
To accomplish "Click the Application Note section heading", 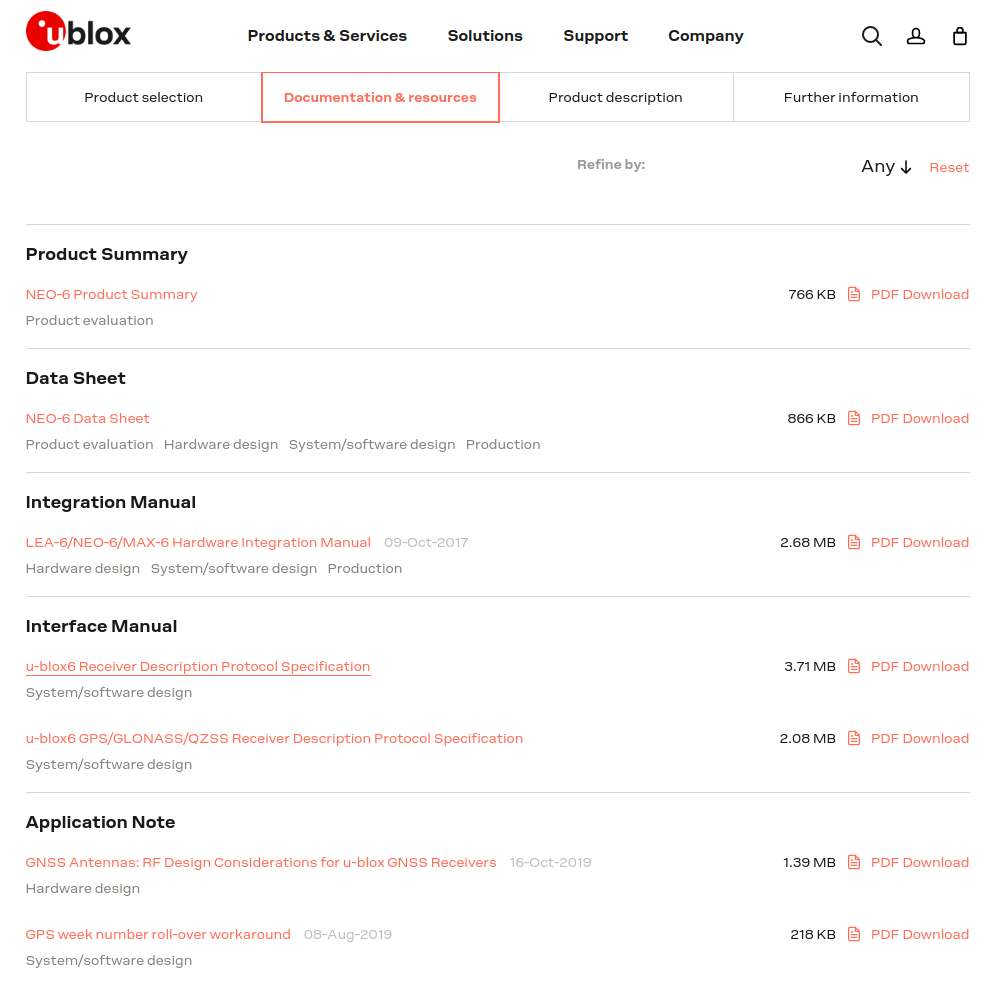I will (x=100, y=822).
